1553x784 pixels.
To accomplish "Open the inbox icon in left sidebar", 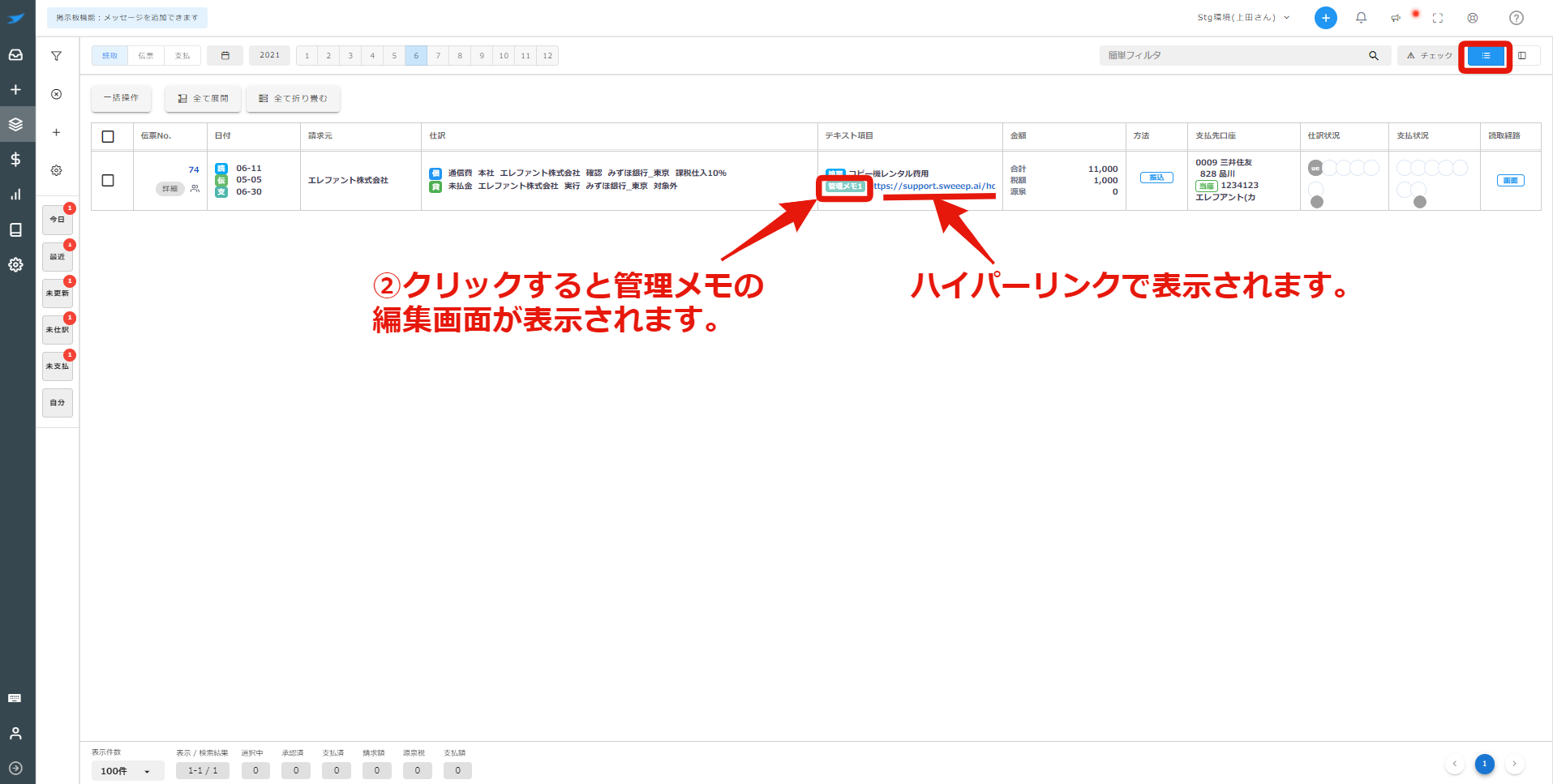I will point(15,54).
